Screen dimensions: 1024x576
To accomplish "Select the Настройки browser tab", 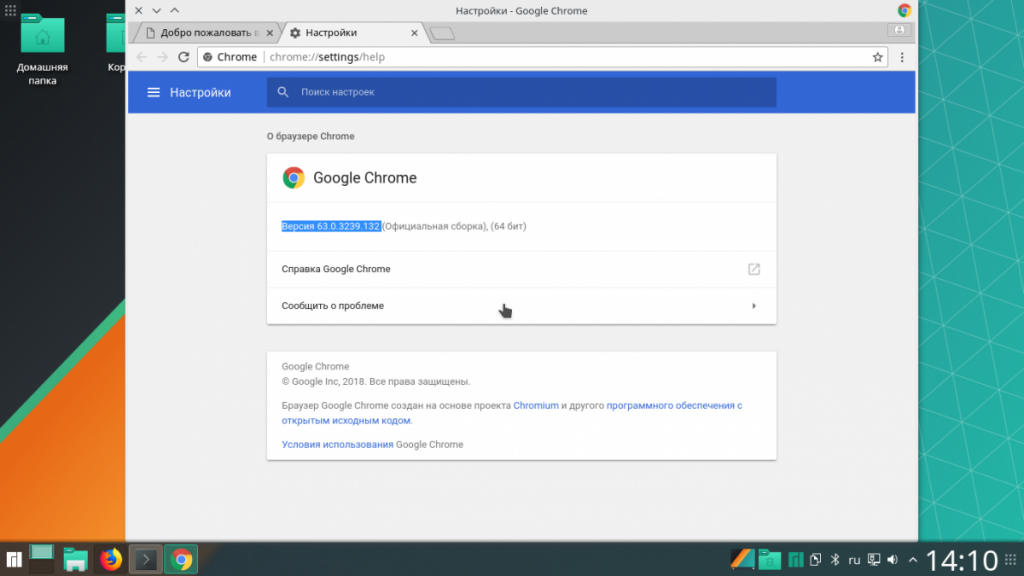I will 353,33.
